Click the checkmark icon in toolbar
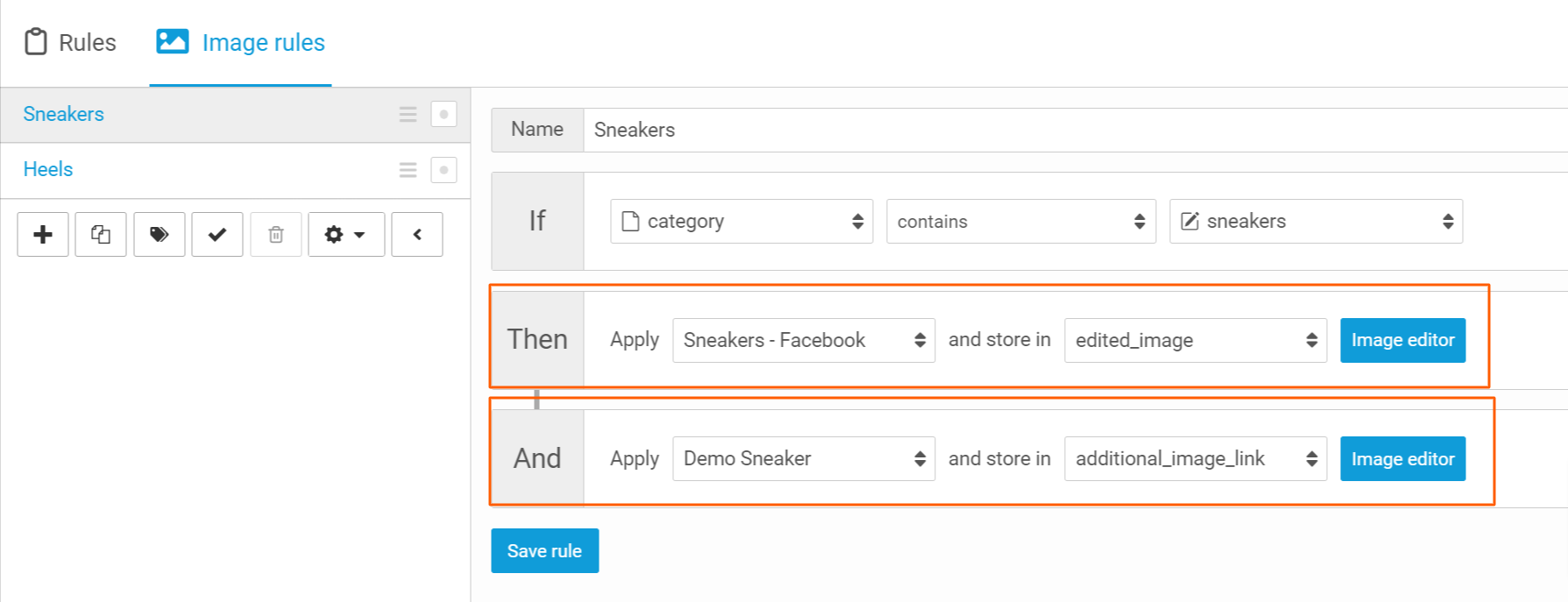This screenshot has width=1568, height=602. point(217,235)
